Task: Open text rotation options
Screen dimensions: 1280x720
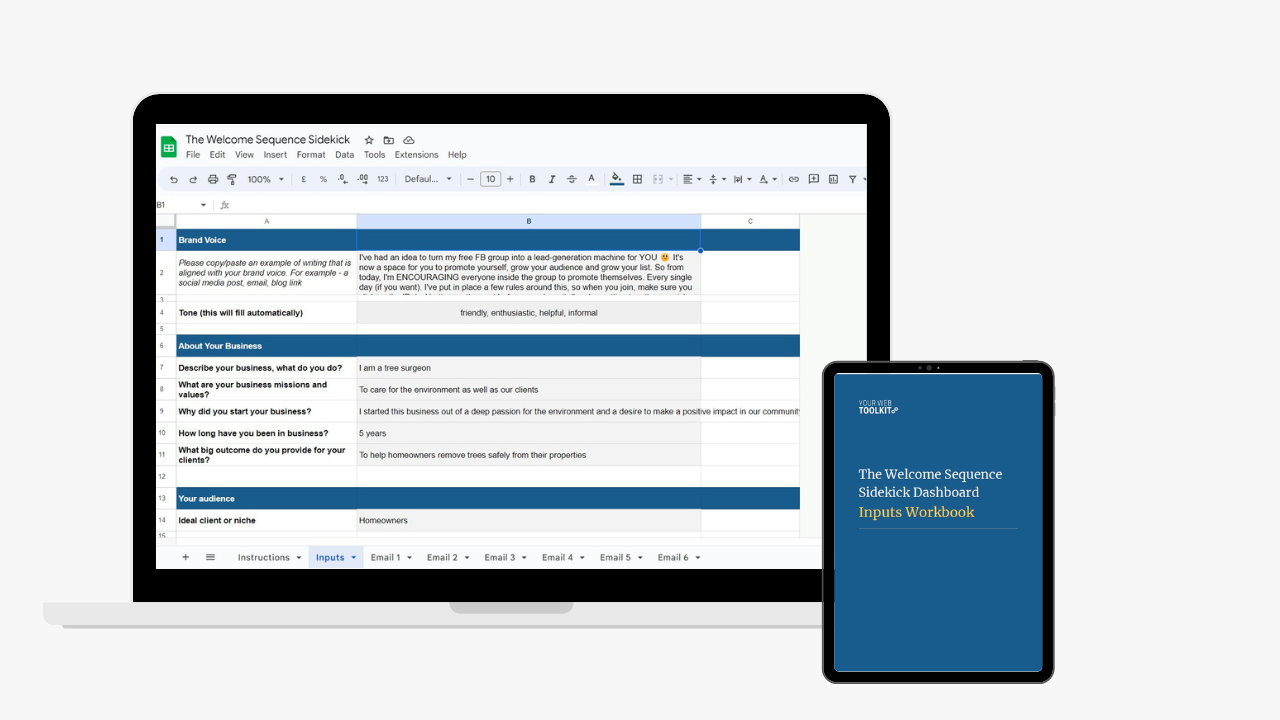Action: (767, 180)
